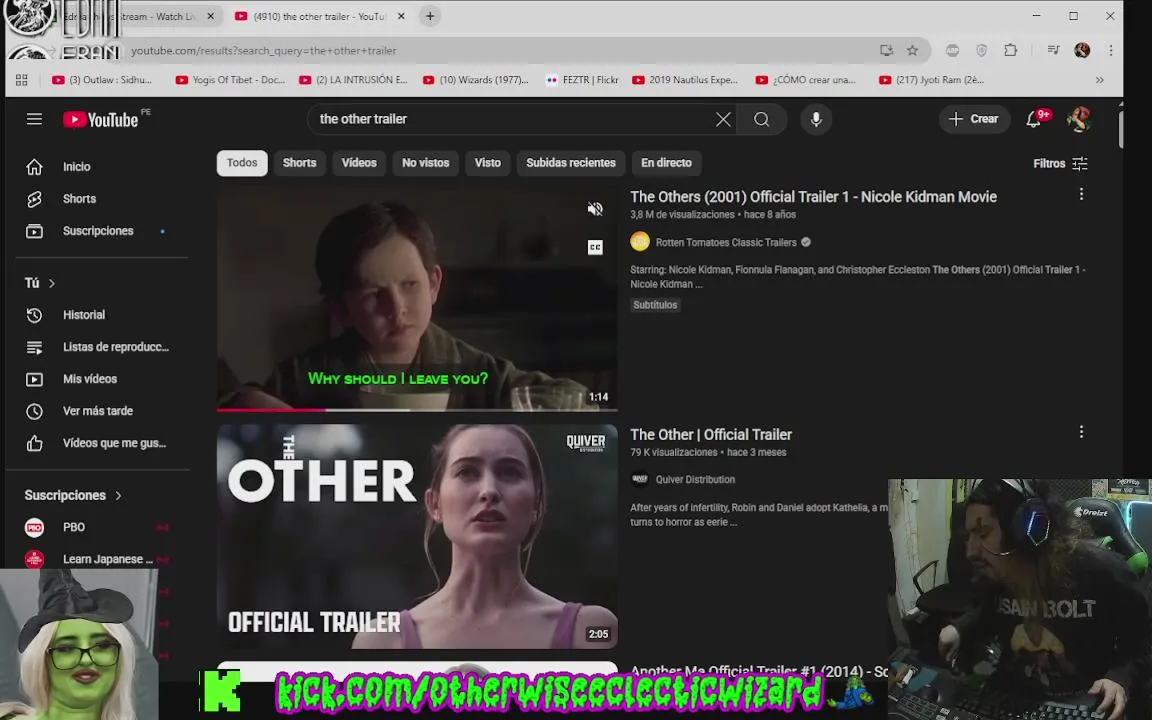
Task: Unmute the preview with the muted speaker icon
Action: click(x=595, y=209)
